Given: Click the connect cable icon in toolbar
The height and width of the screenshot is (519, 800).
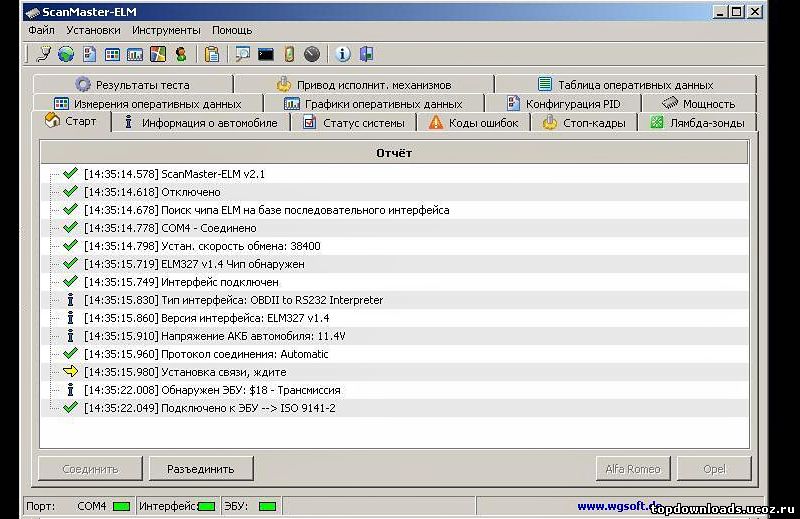Looking at the screenshot, I should click(43, 54).
